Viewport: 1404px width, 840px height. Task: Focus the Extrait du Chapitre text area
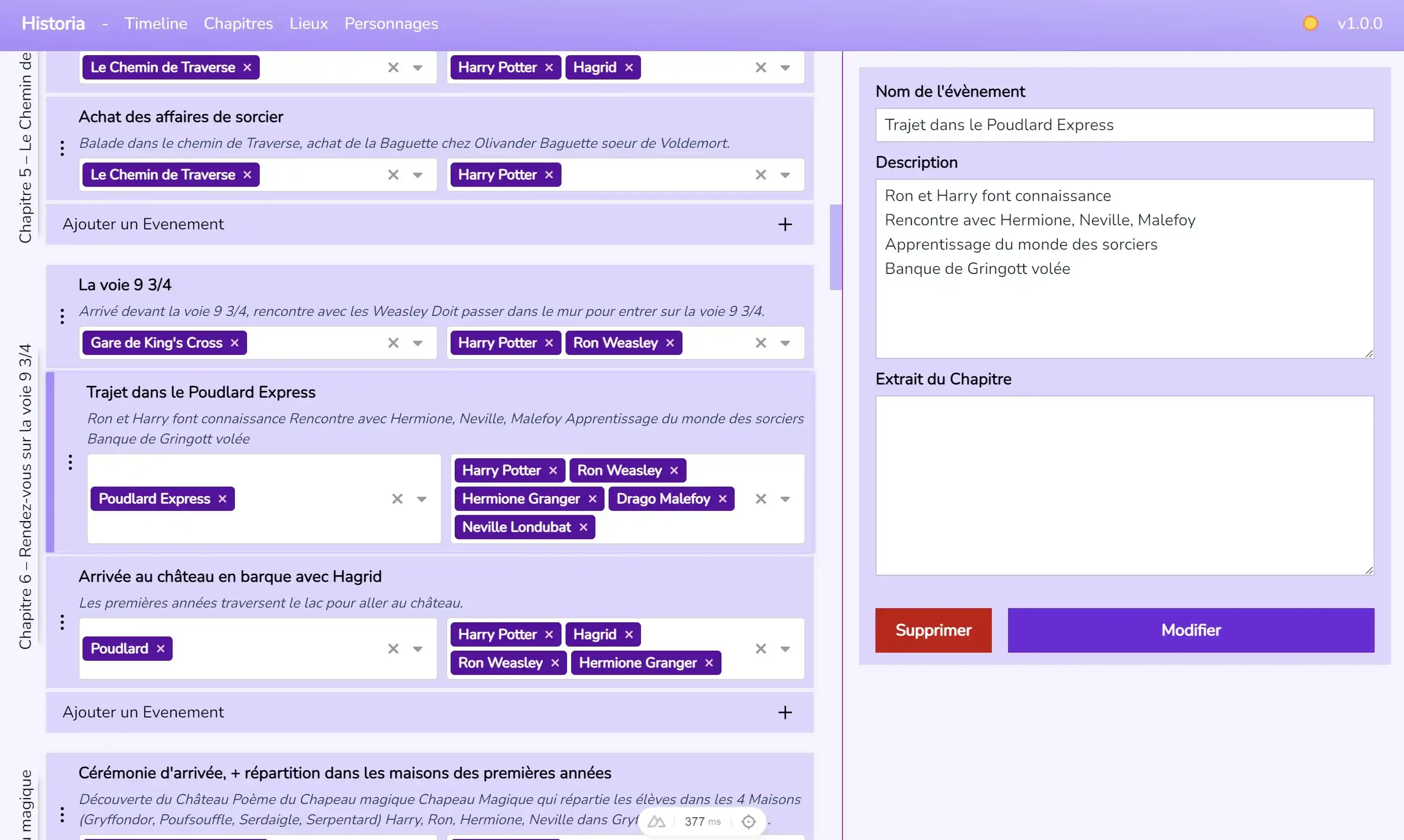[x=1125, y=486]
